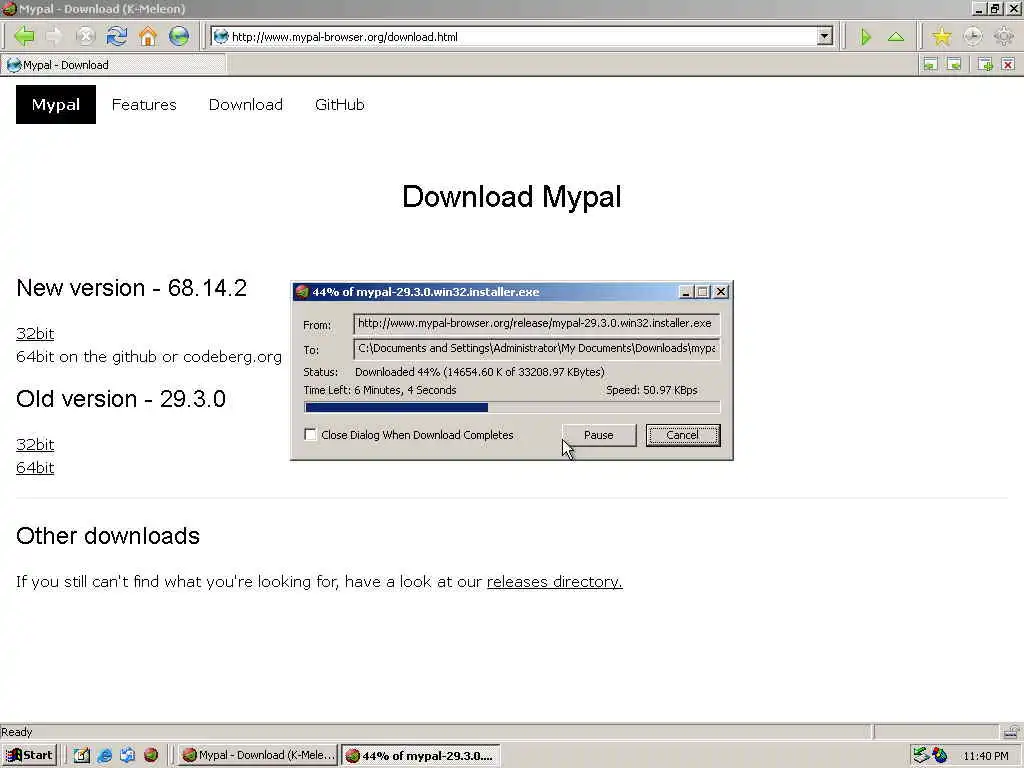Click the first quick launch notepad icon
1024x768 pixels.
point(82,755)
